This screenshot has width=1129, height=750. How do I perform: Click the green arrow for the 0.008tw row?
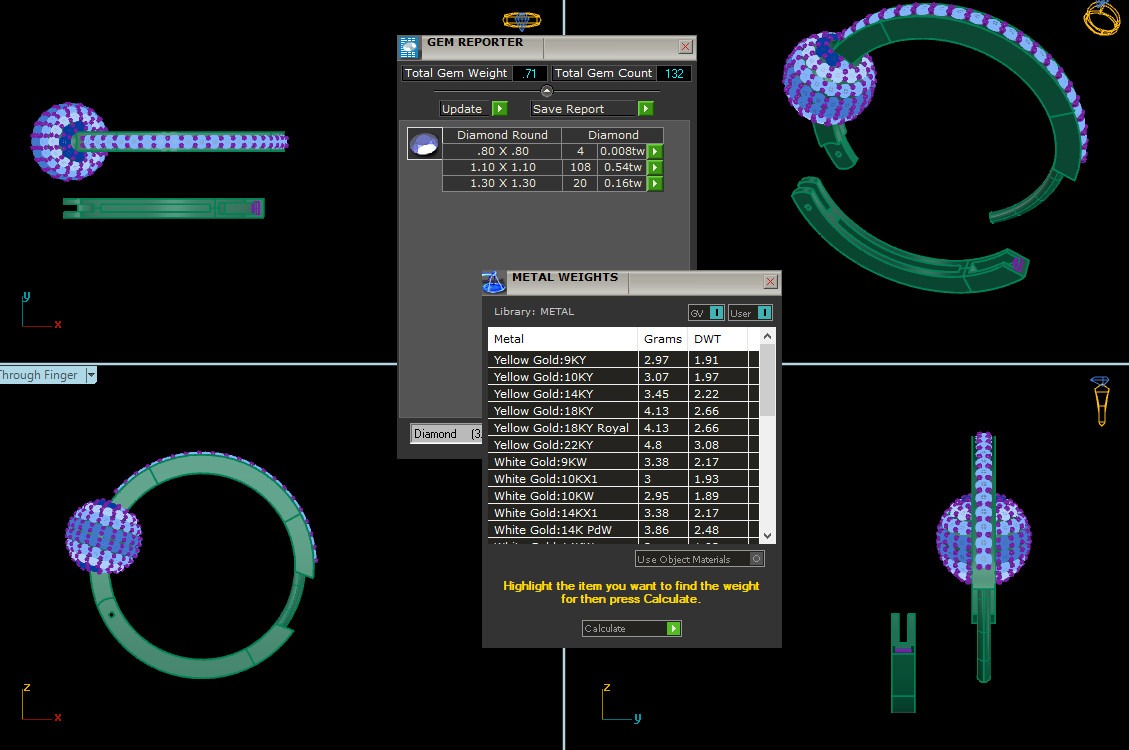655,152
